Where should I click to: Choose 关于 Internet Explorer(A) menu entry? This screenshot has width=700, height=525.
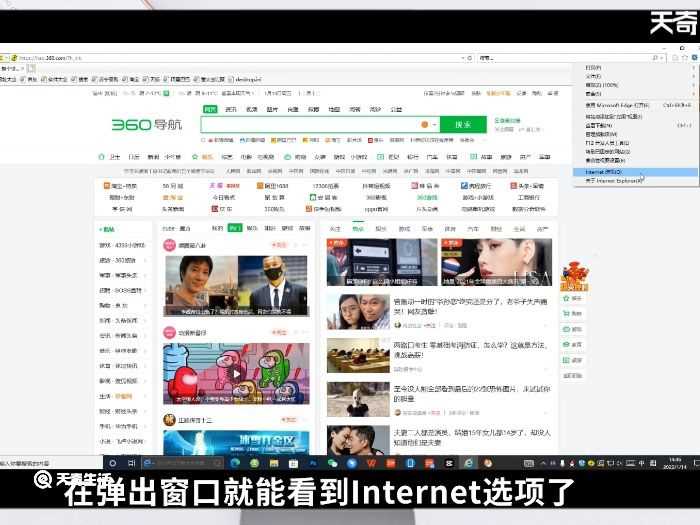[635, 181]
